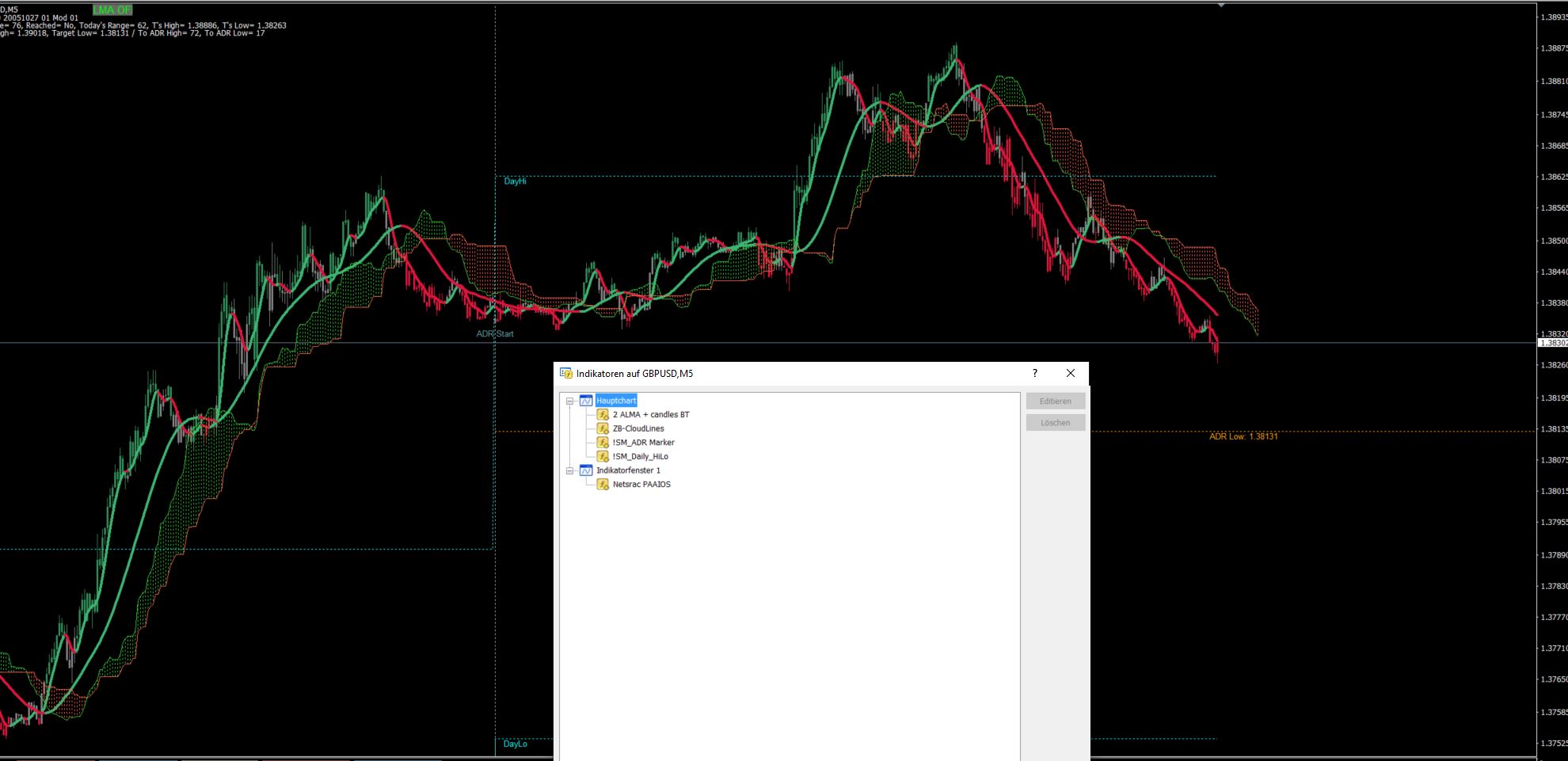
Task: Click the Löschen button
Action: 1056,423
